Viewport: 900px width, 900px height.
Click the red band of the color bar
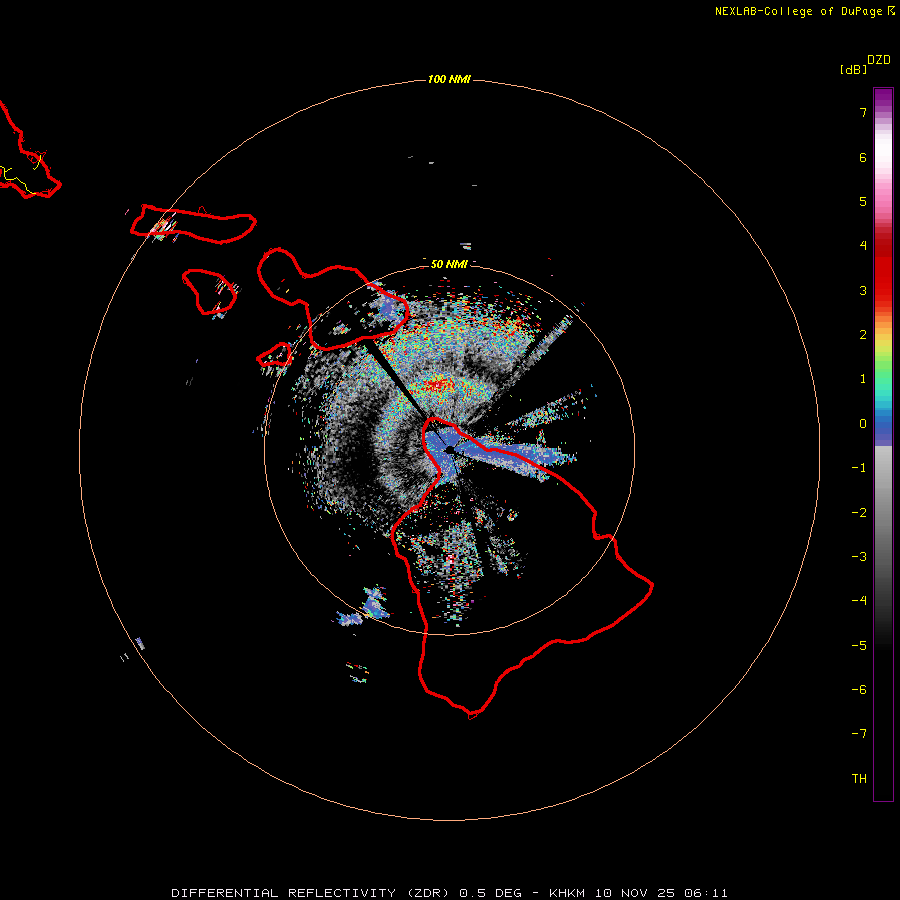[883, 270]
